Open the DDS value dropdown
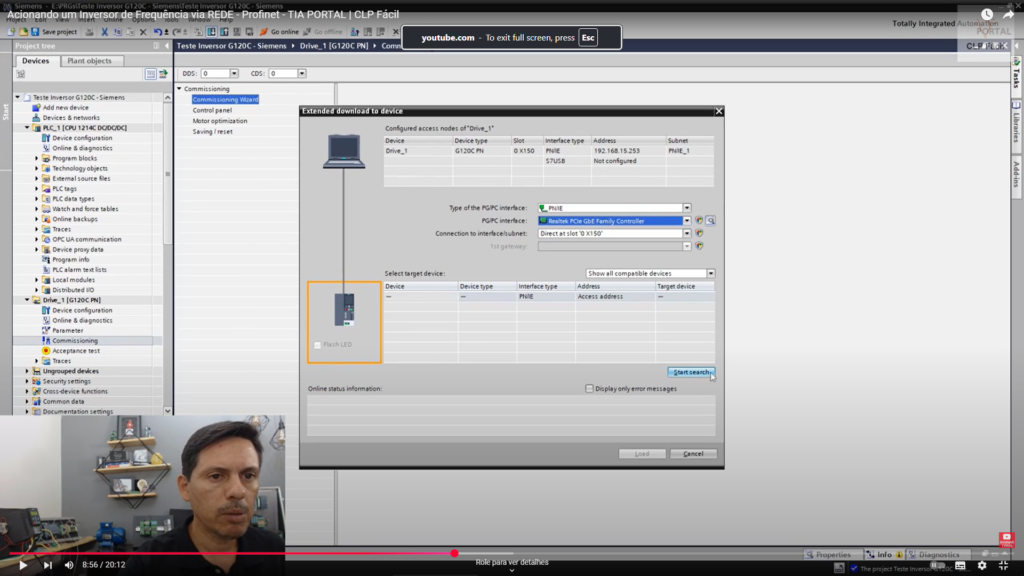This screenshot has height=576, width=1024. pyautogui.click(x=234, y=74)
